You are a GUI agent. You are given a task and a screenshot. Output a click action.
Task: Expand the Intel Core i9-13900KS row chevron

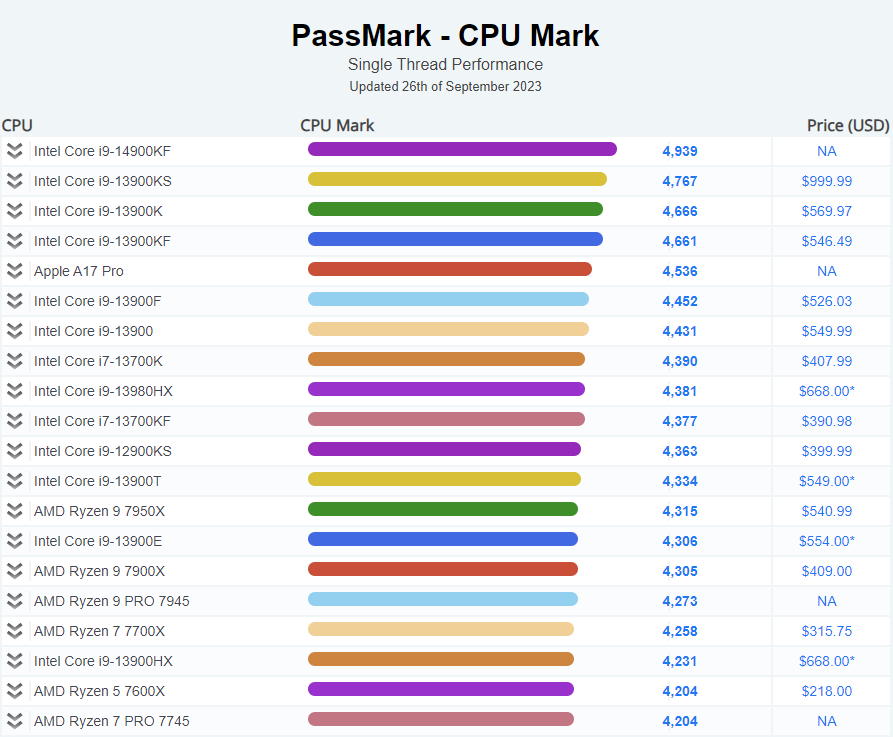(15, 181)
